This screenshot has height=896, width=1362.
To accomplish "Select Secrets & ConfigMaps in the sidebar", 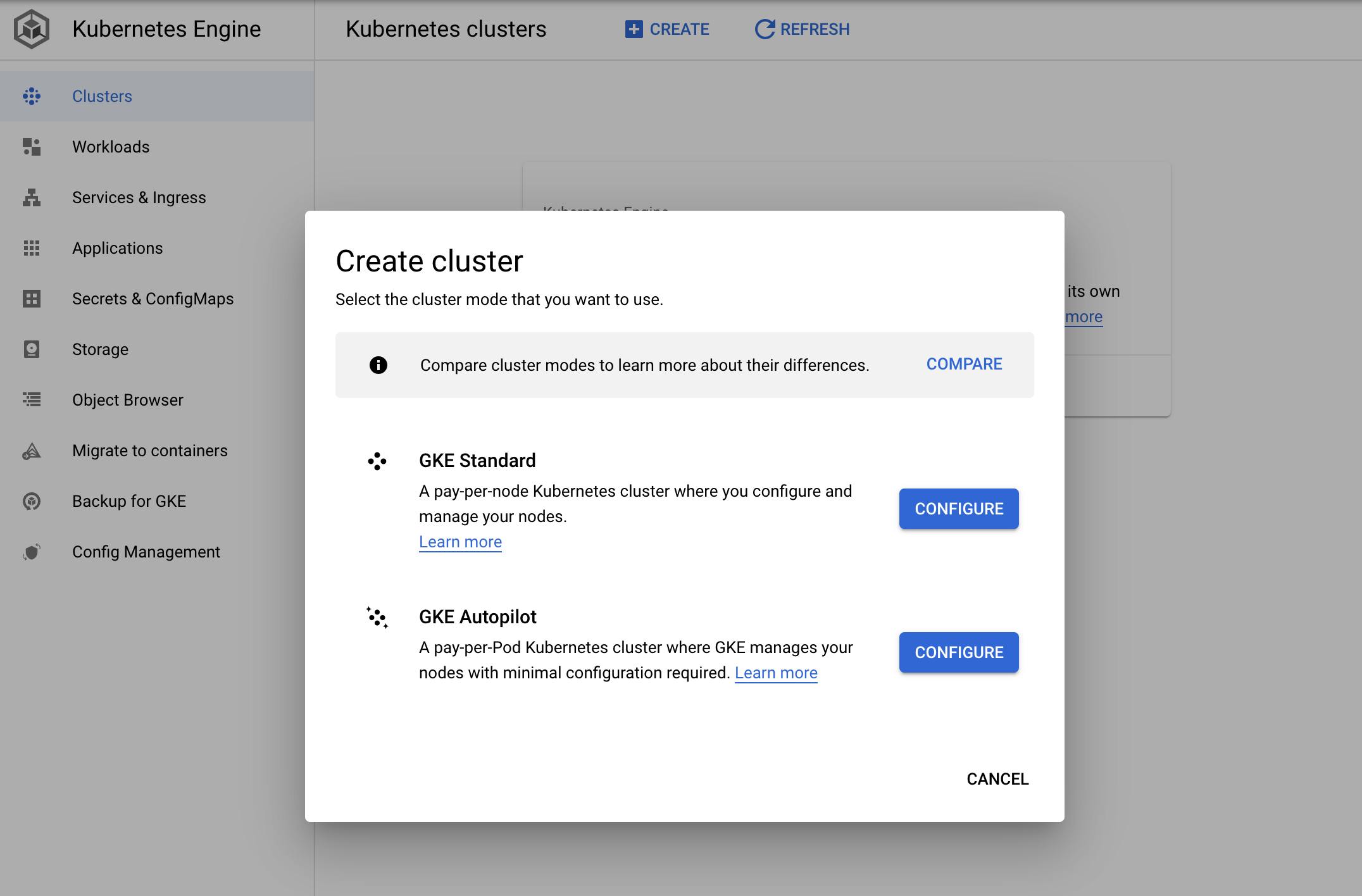I will [153, 299].
